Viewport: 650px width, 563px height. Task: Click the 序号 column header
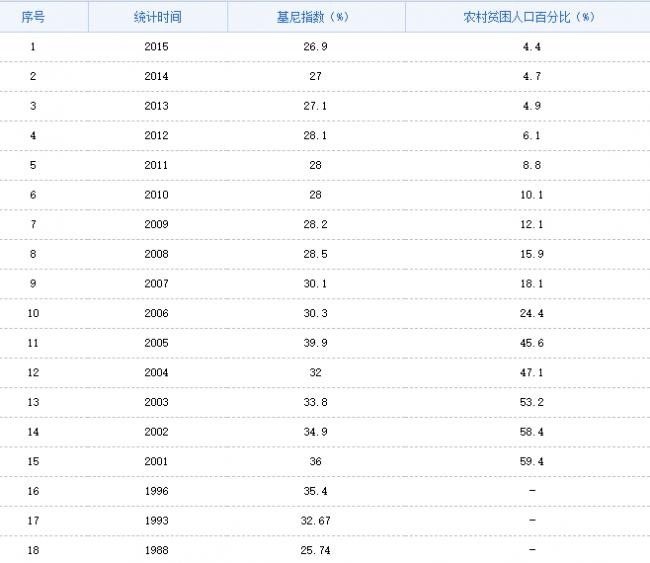coord(34,17)
